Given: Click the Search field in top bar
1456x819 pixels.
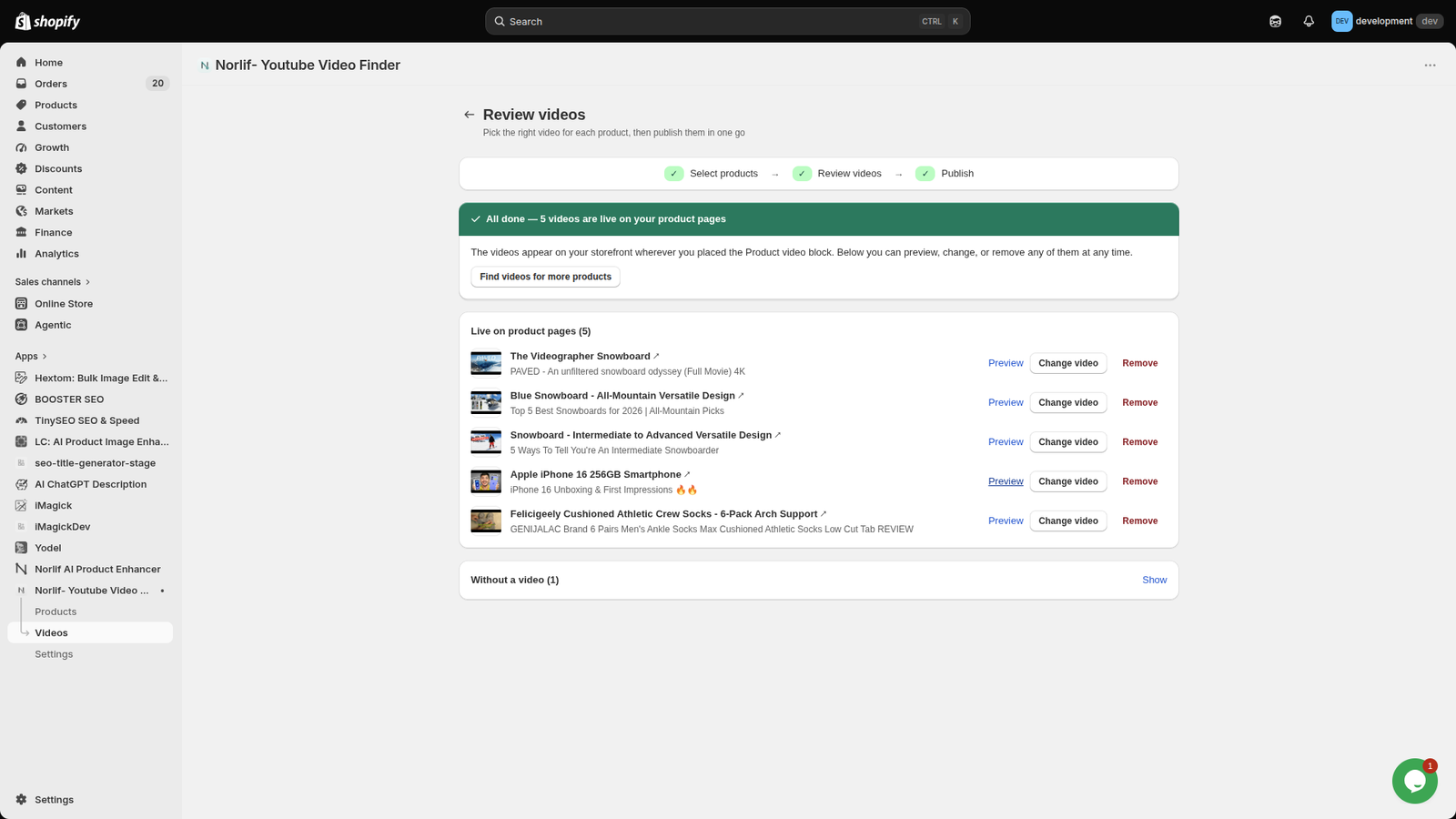Looking at the screenshot, I should click(727, 21).
